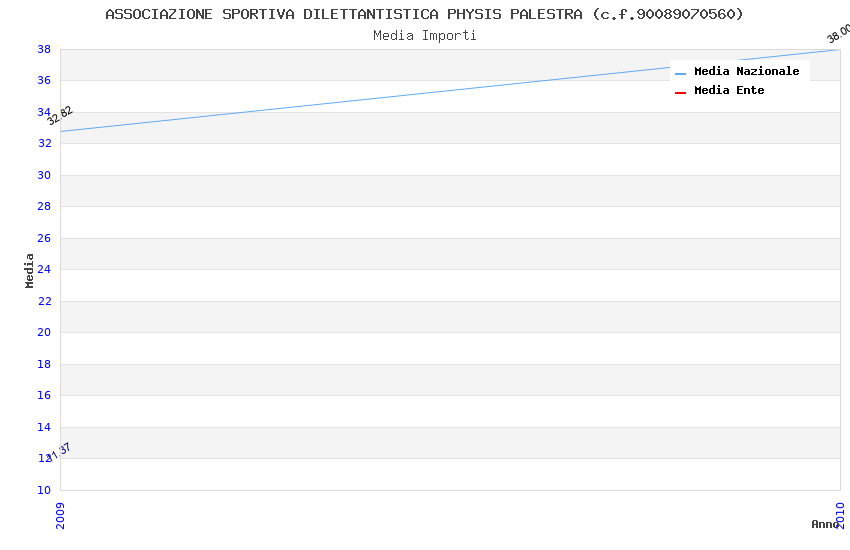
Task: Click the 10 tick on the y-axis
Action: click(44, 490)
